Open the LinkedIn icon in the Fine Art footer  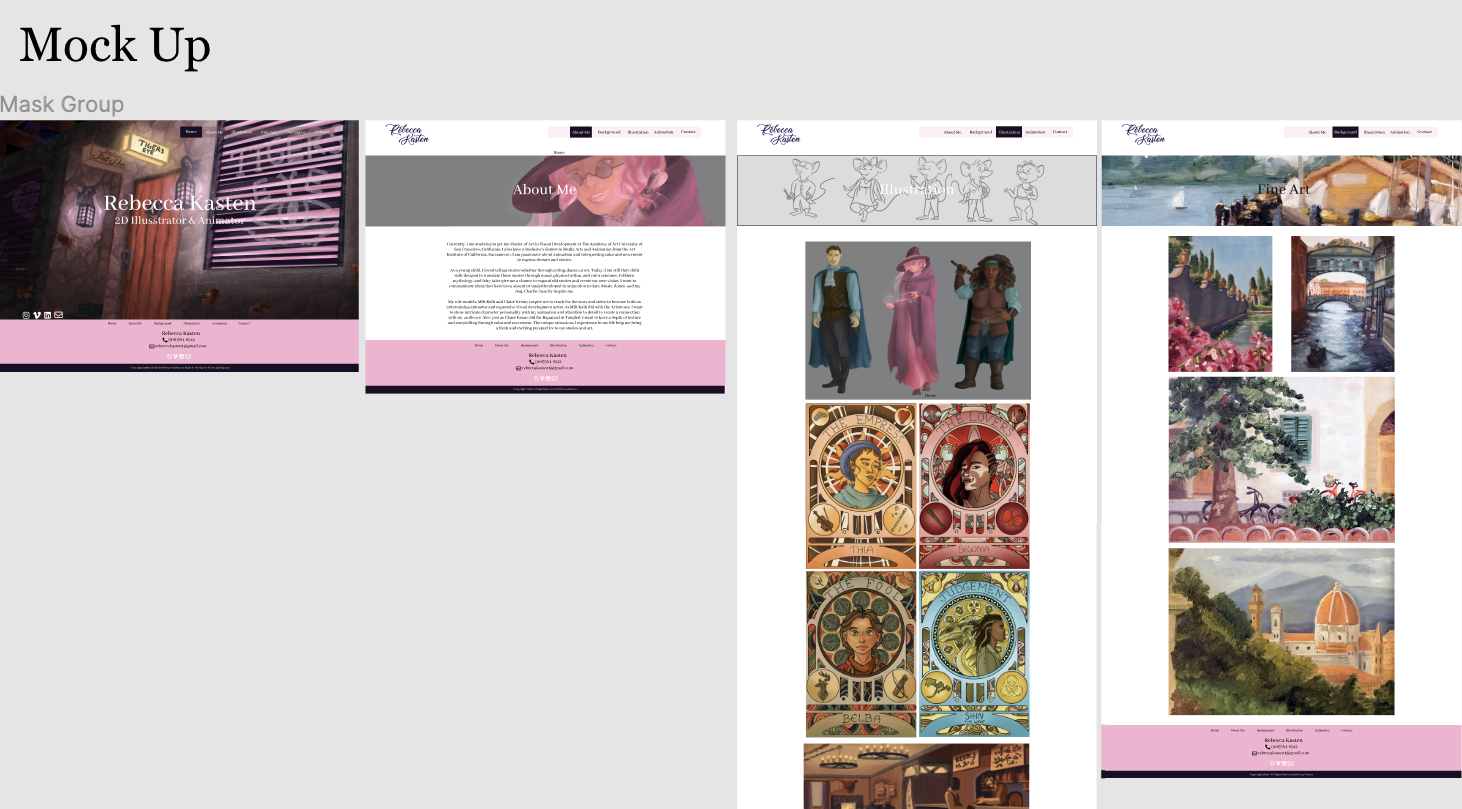tap(1284, 764)
